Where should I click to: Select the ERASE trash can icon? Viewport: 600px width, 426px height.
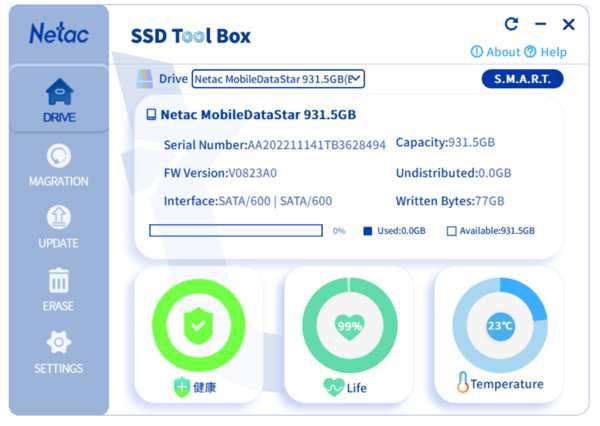[x=59, y=280]
